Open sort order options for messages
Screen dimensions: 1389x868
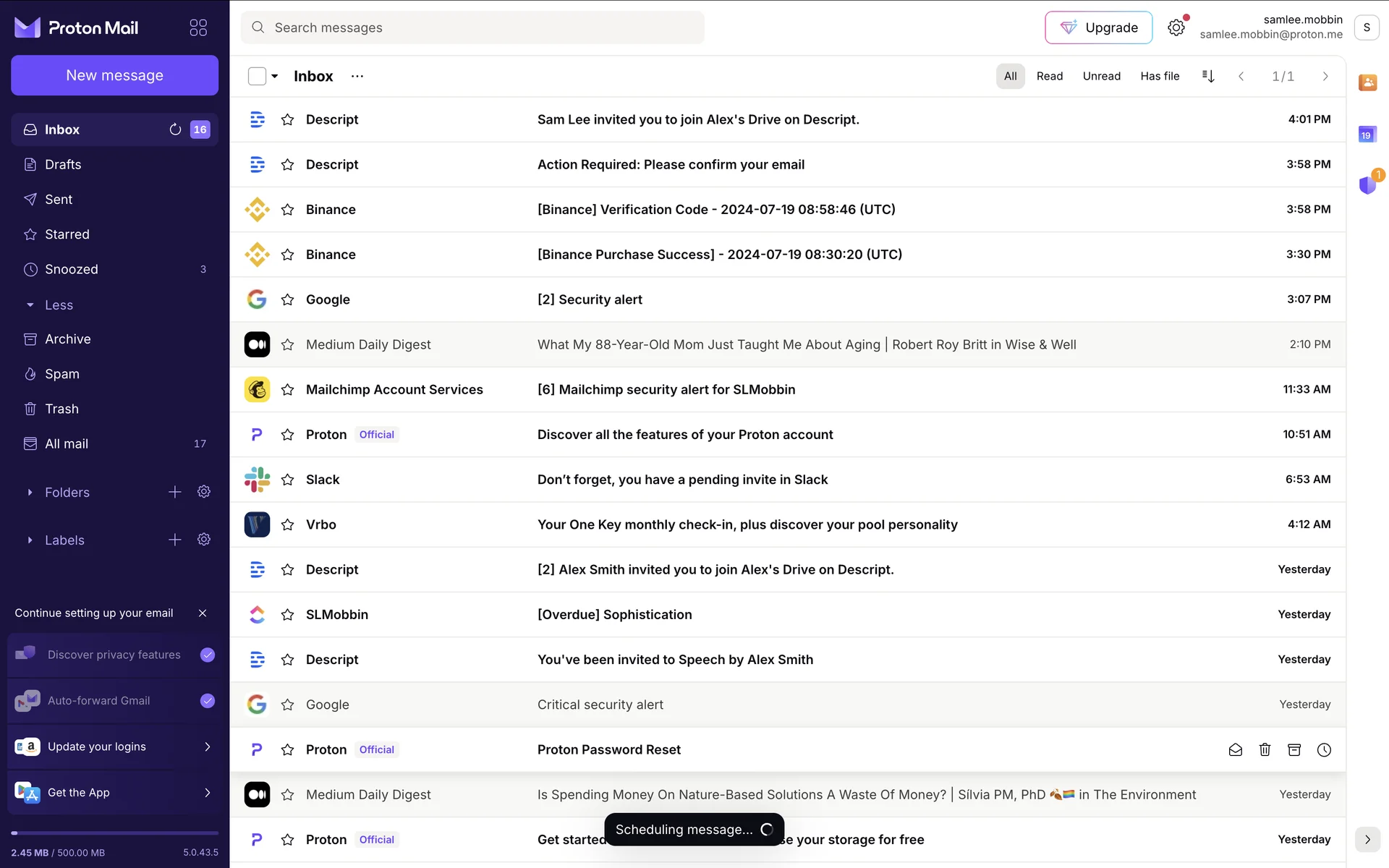click(x=1208, y=76)
